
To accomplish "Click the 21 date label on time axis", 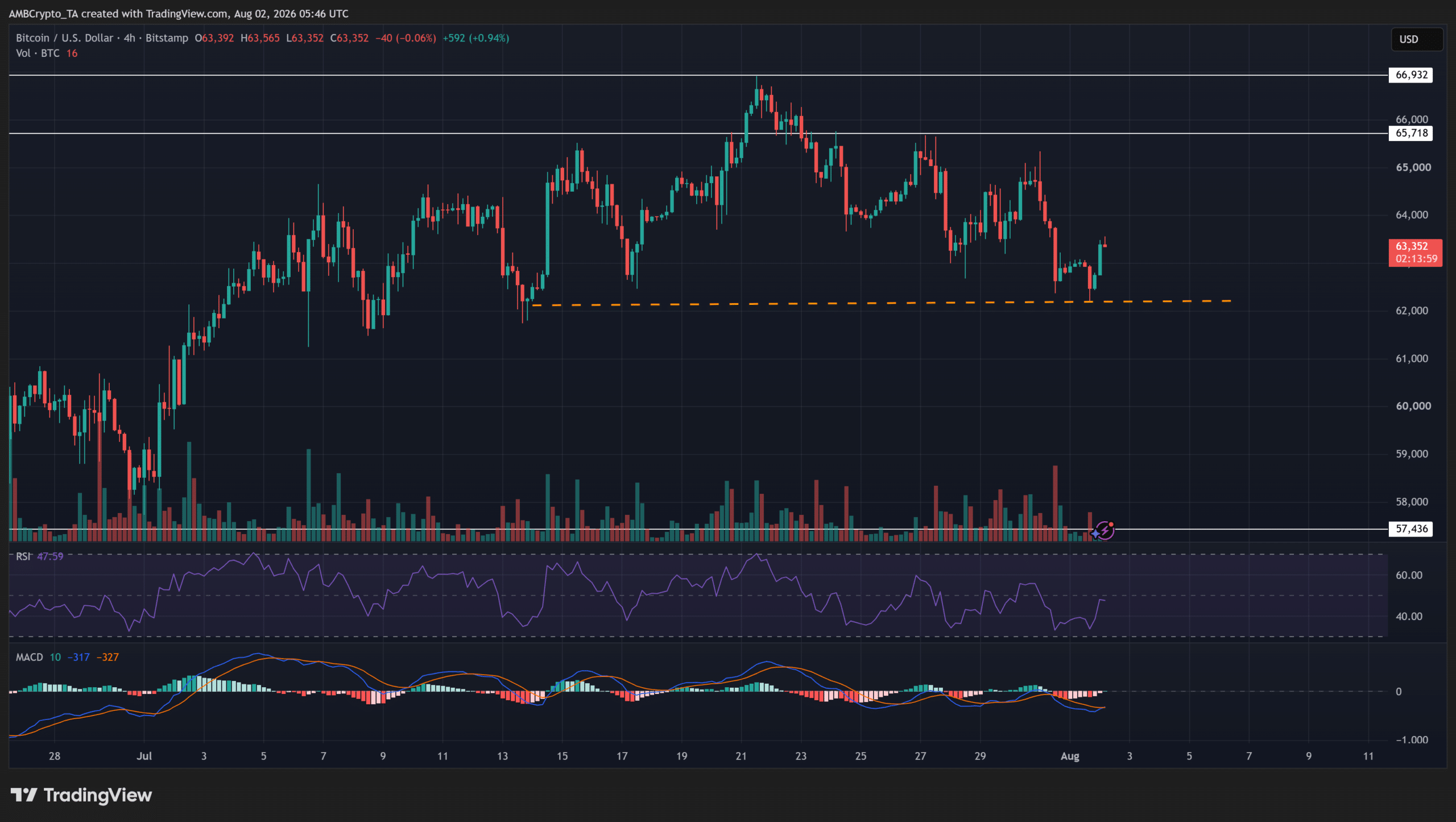I will (741, 756).
